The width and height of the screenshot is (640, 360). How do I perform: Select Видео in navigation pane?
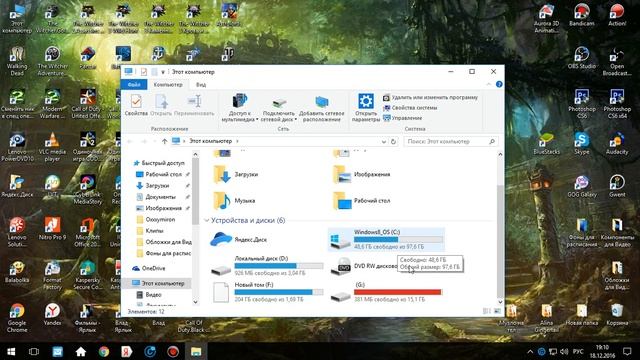(153, 294)
